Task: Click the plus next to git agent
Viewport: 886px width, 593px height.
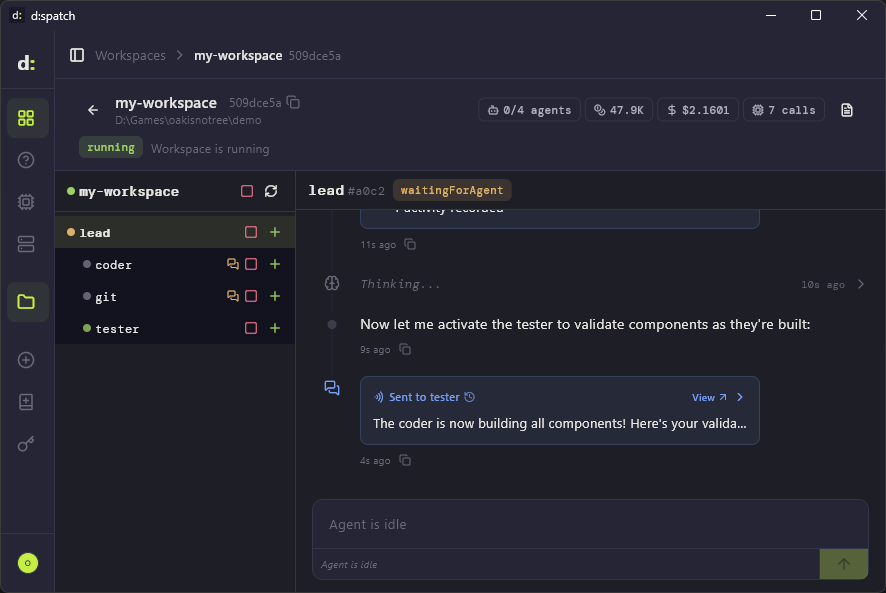Action: [x=275, y=297]
